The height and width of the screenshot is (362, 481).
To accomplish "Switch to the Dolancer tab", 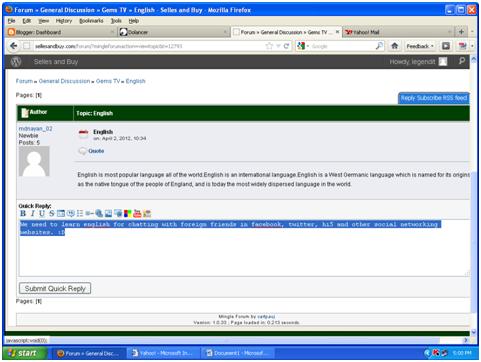I will pyautogui.click(x=173, y=32).
